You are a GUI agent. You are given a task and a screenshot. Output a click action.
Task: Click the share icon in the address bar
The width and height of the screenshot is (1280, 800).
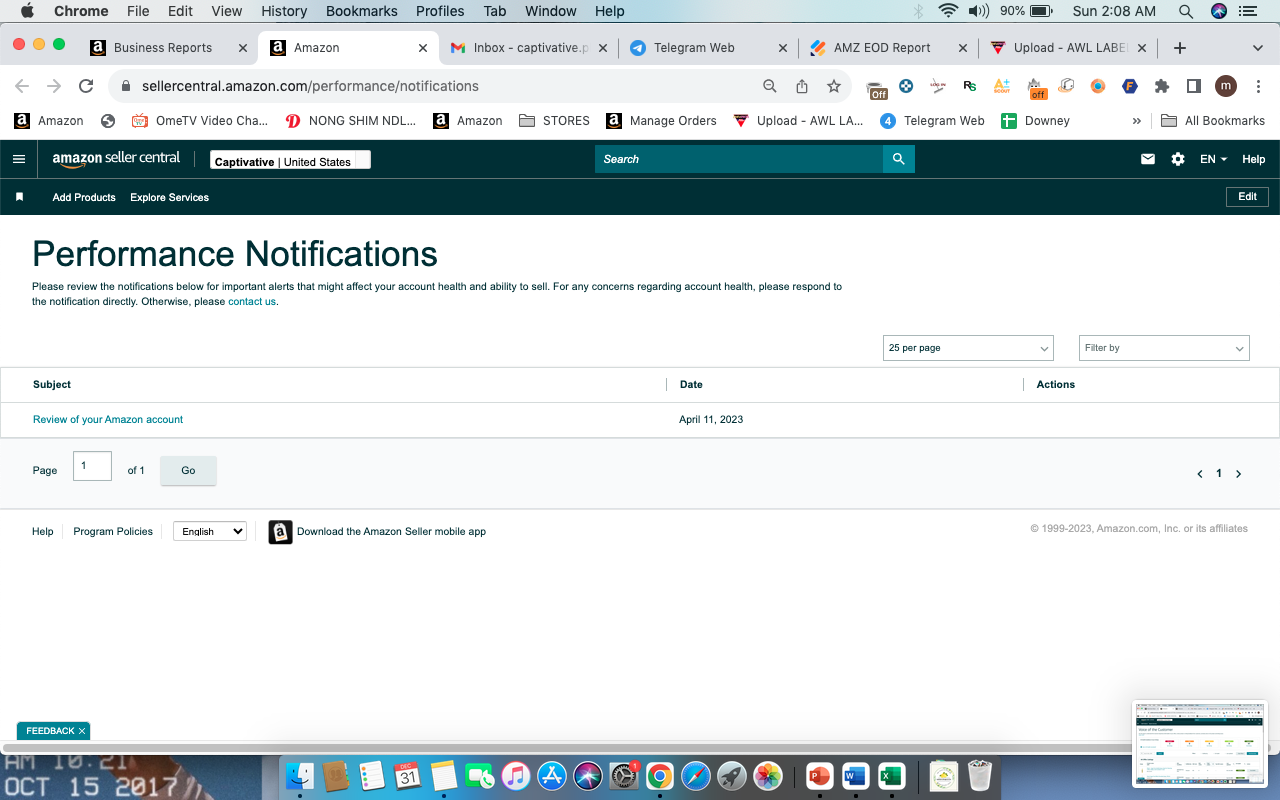(x=802, y=86)
